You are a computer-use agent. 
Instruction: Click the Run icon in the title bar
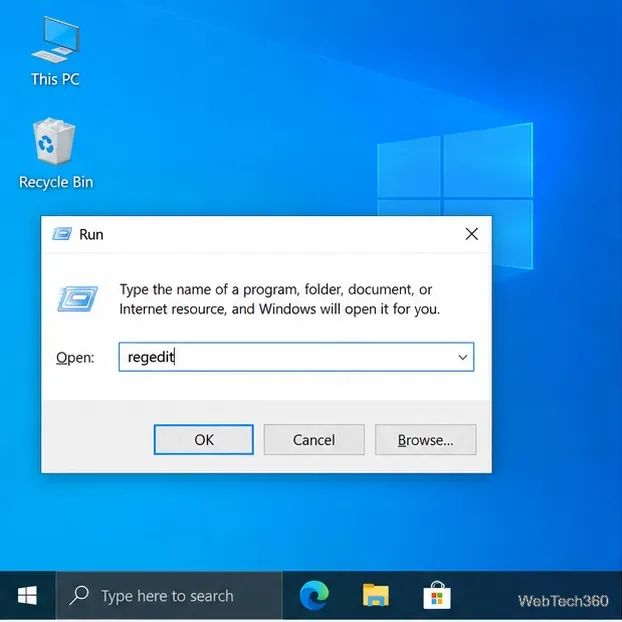(62, 234)
